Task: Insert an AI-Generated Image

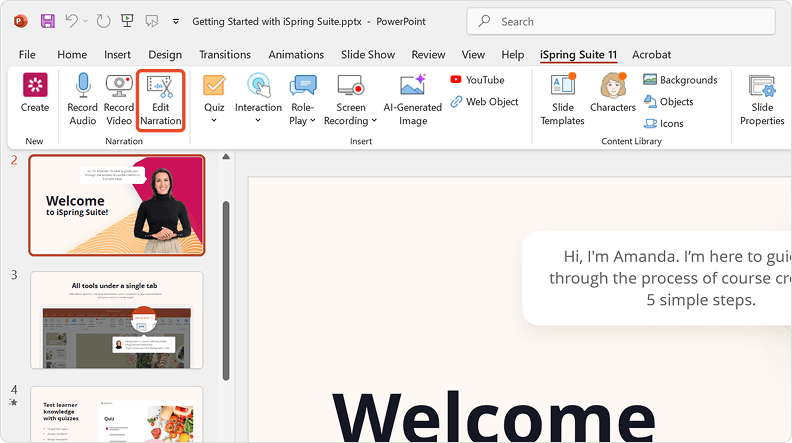Action: [x=413, y=99]
